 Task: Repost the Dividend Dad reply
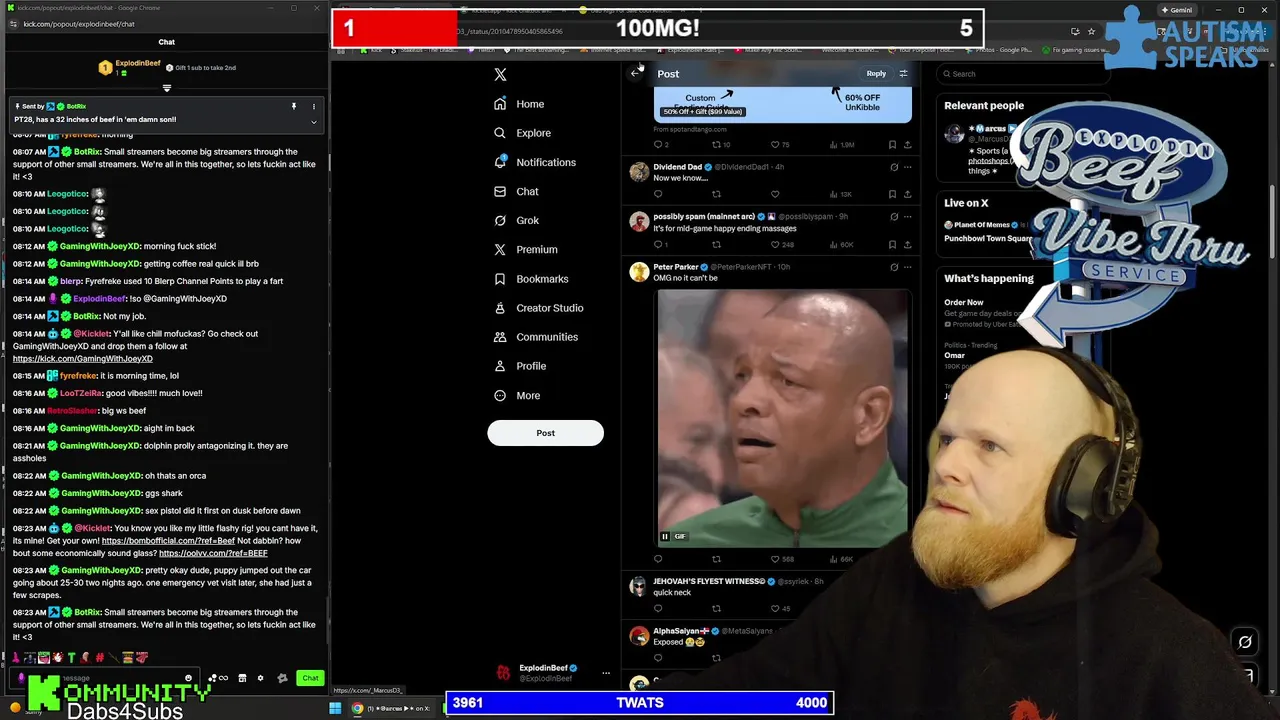[716, 194]
